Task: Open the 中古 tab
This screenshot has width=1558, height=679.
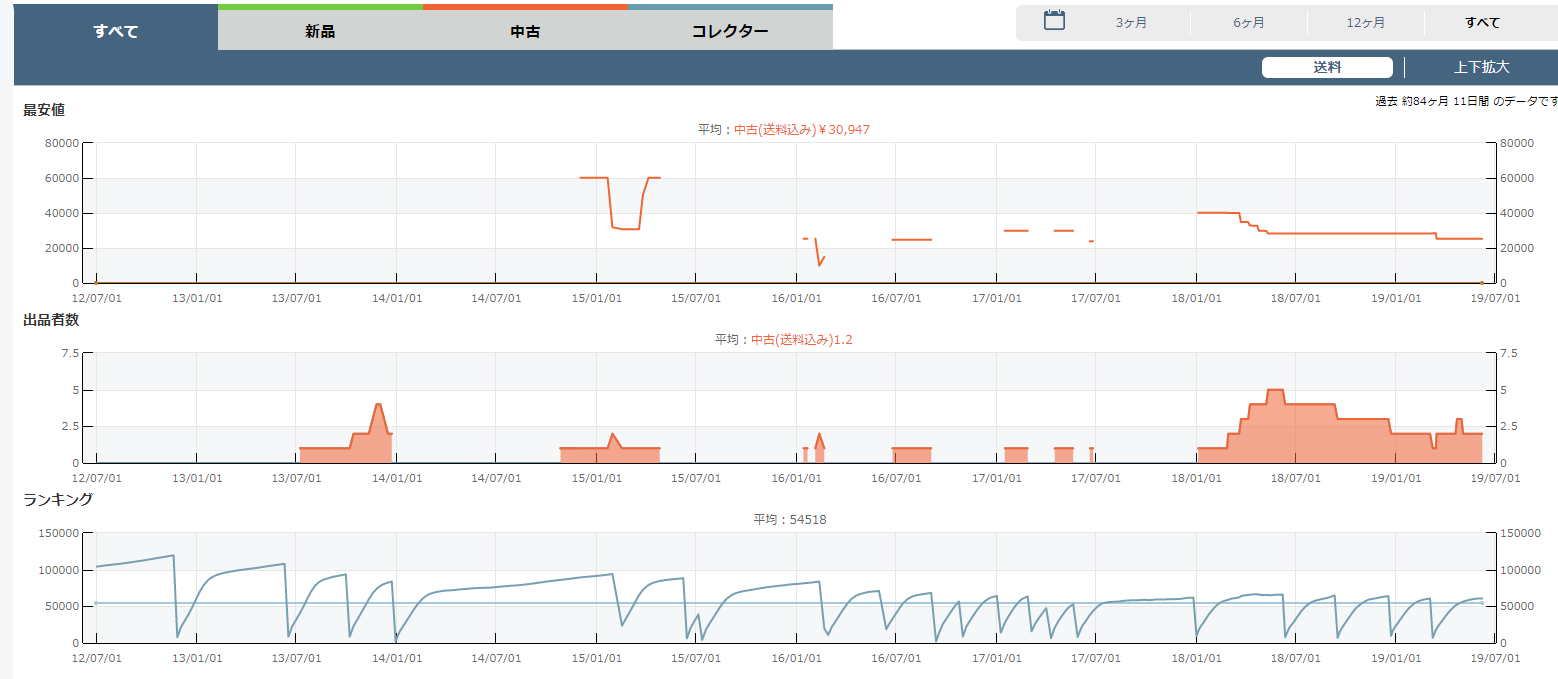Action: click(x=525, y=31)
